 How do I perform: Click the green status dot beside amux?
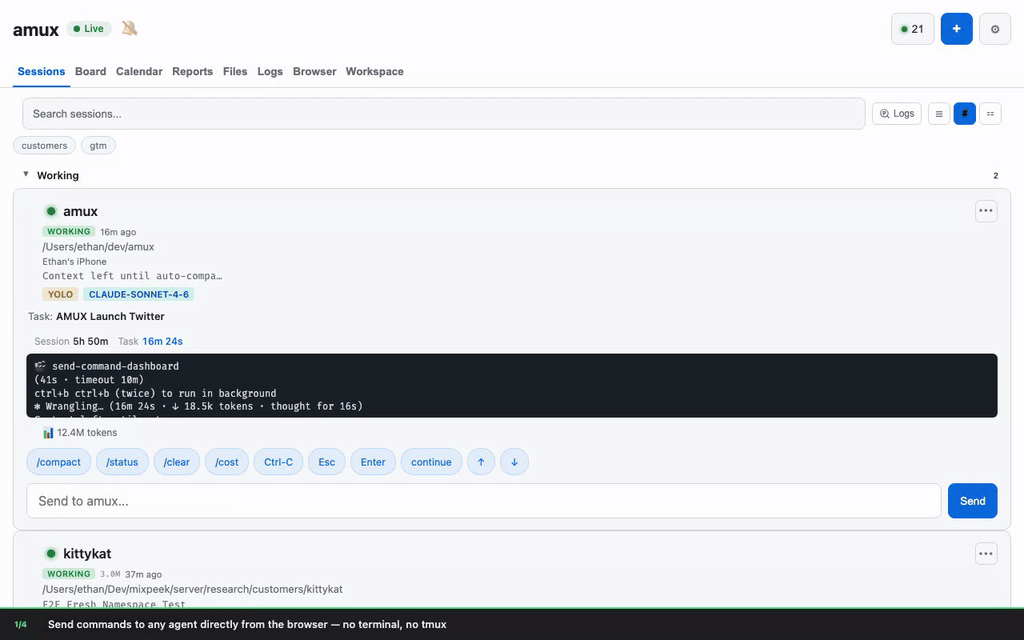coord(51,211)
